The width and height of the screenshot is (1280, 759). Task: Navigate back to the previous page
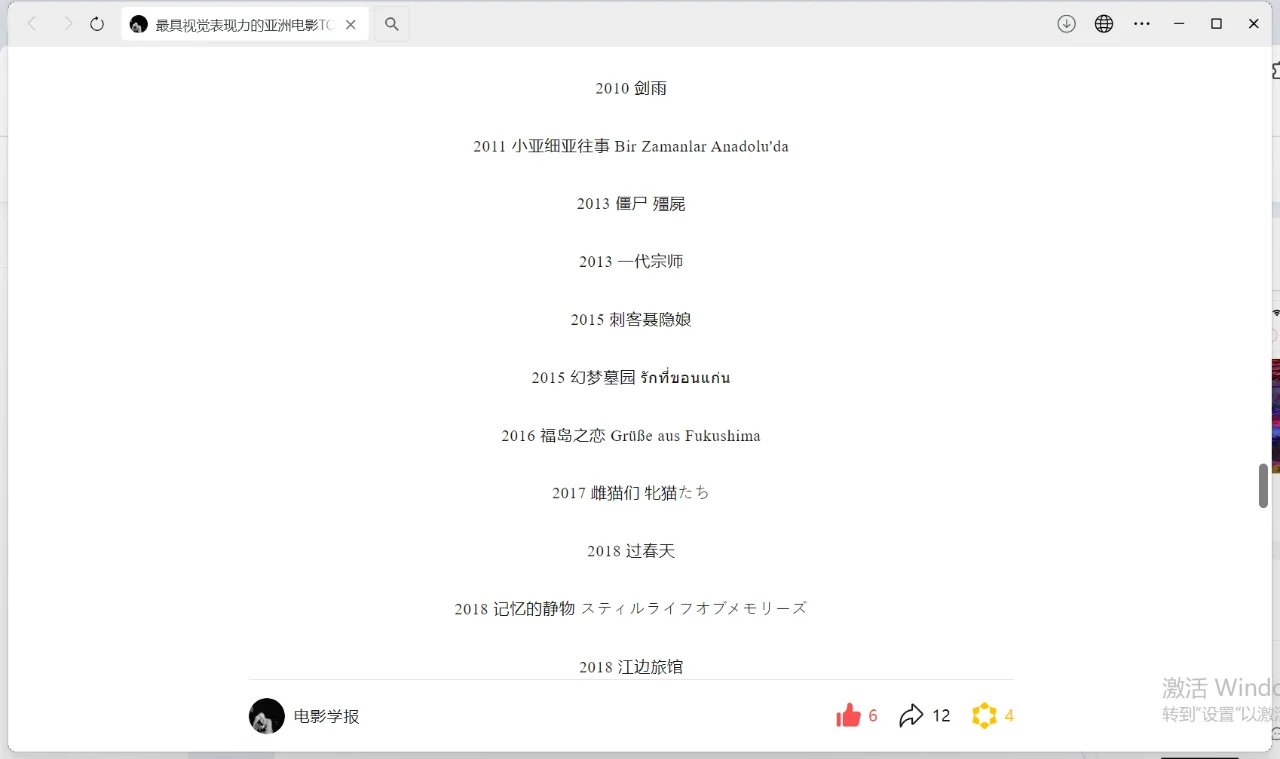coord(31,24)
